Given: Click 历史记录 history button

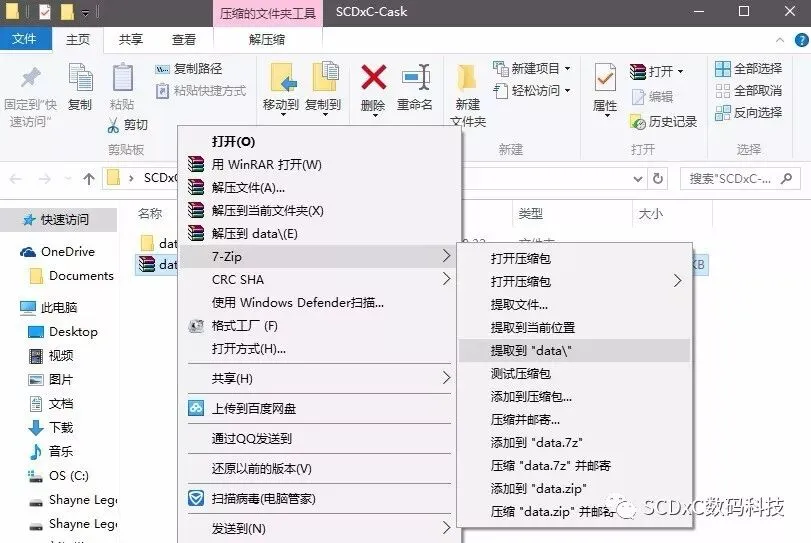Looking at the screenshot, I should (x=664, y=122).
